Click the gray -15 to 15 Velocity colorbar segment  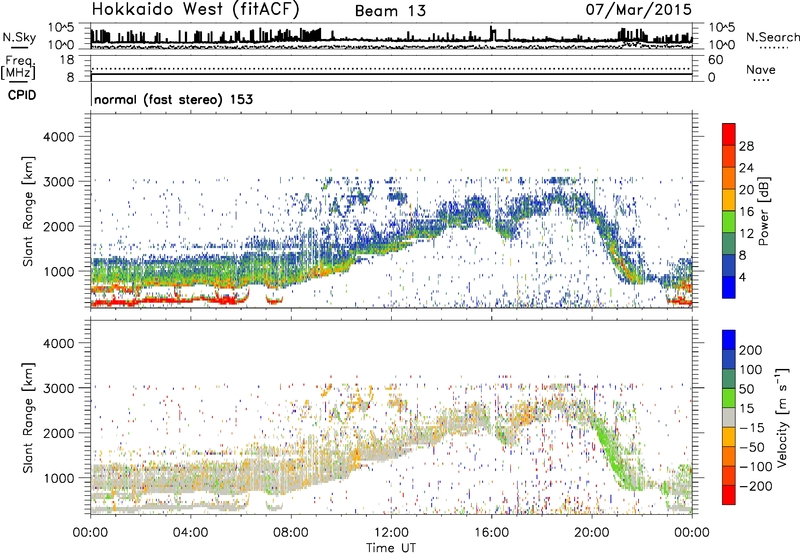729,418
